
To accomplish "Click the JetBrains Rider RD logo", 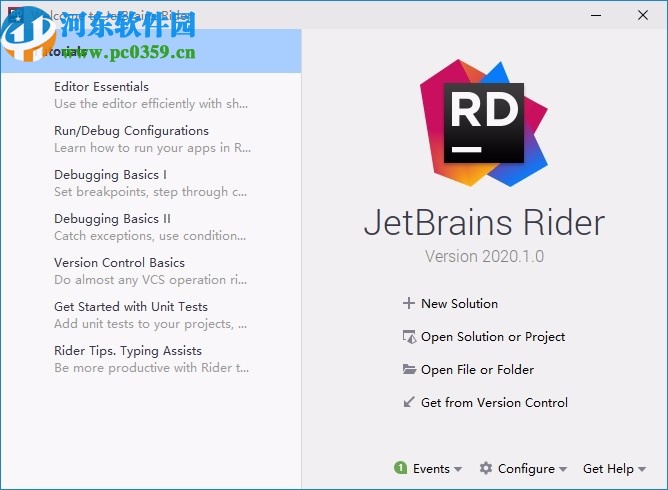I will (484, 123).
